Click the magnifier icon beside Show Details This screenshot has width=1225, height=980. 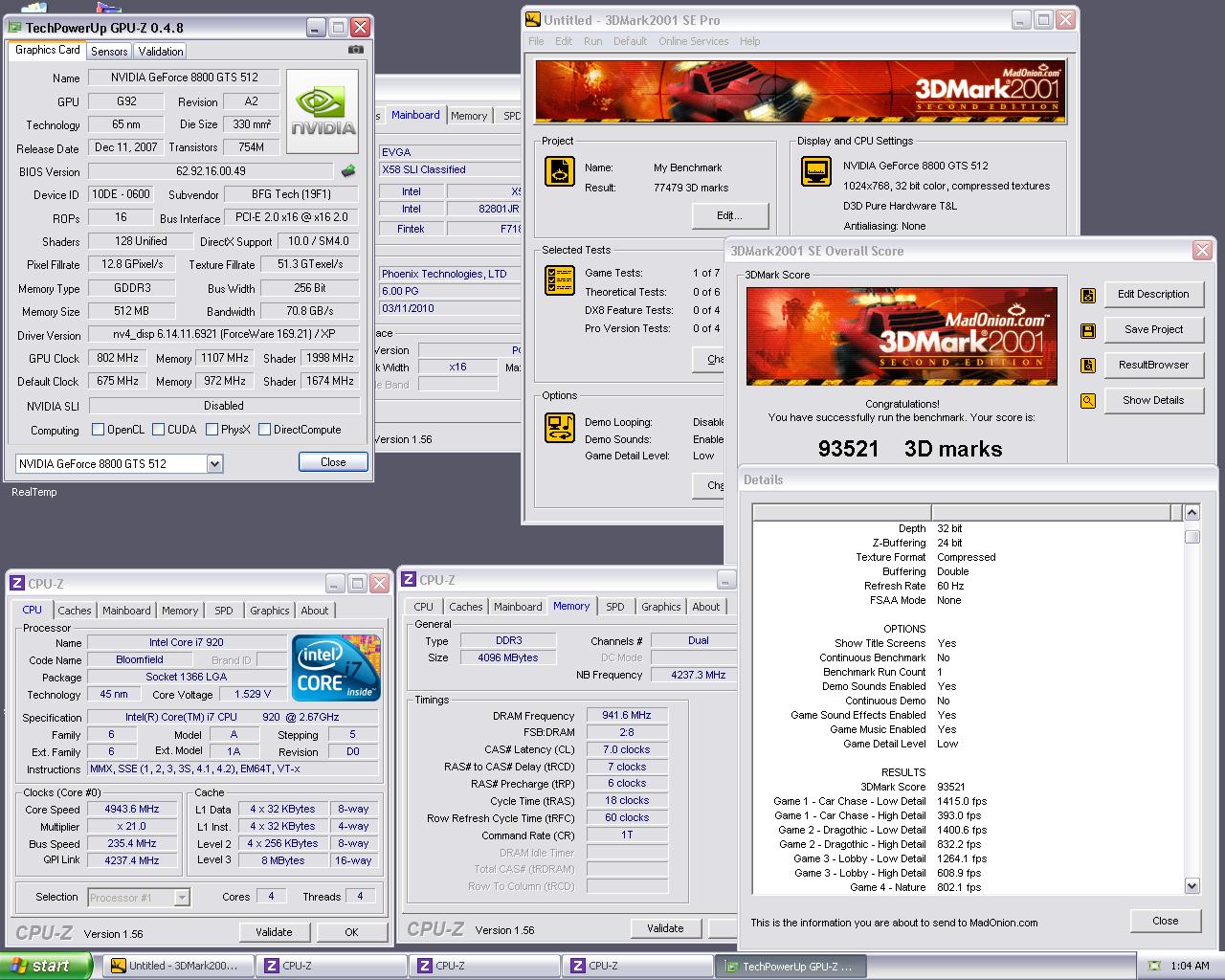click(x=1088, y=401)
